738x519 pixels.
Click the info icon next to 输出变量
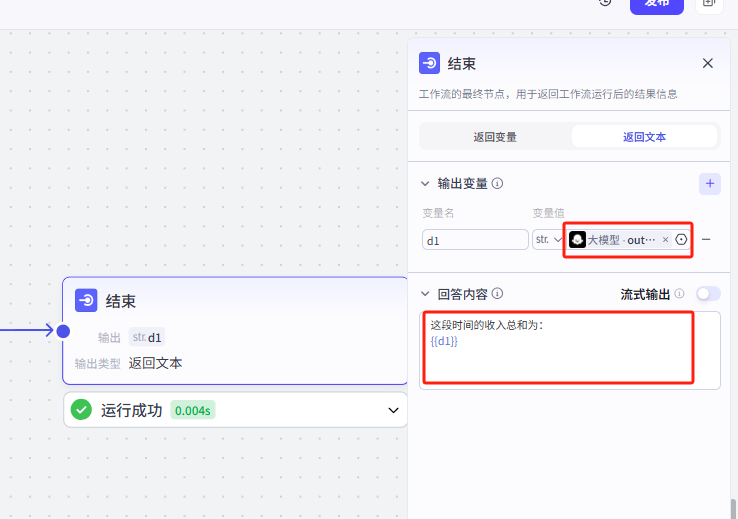(497, 184)
